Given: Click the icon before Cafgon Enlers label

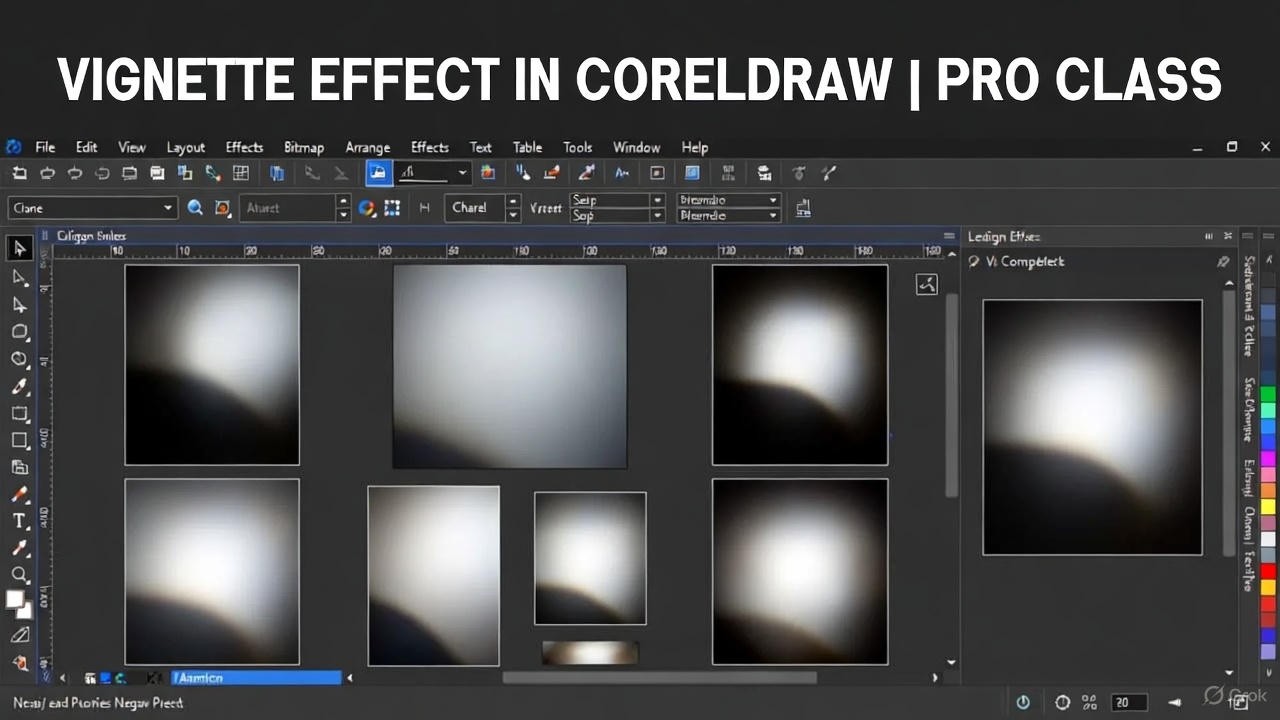Looking at the screenshot, I should pos(44,236).
